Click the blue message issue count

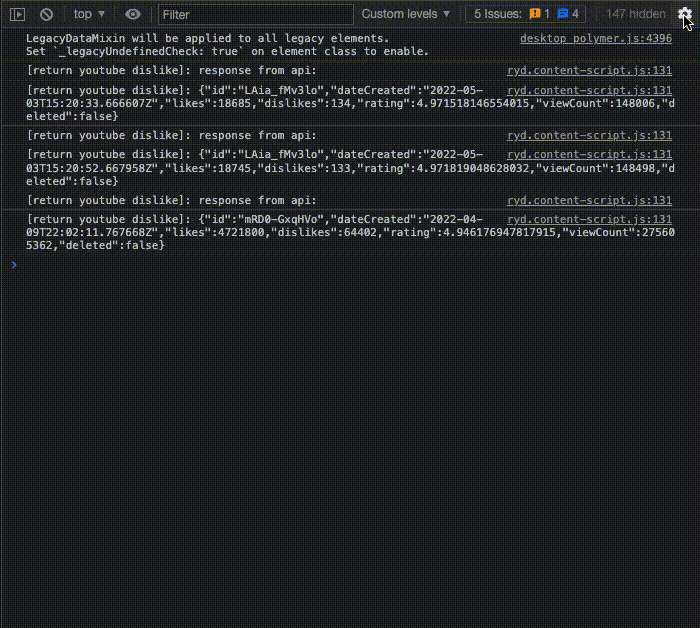pos(568,14)
